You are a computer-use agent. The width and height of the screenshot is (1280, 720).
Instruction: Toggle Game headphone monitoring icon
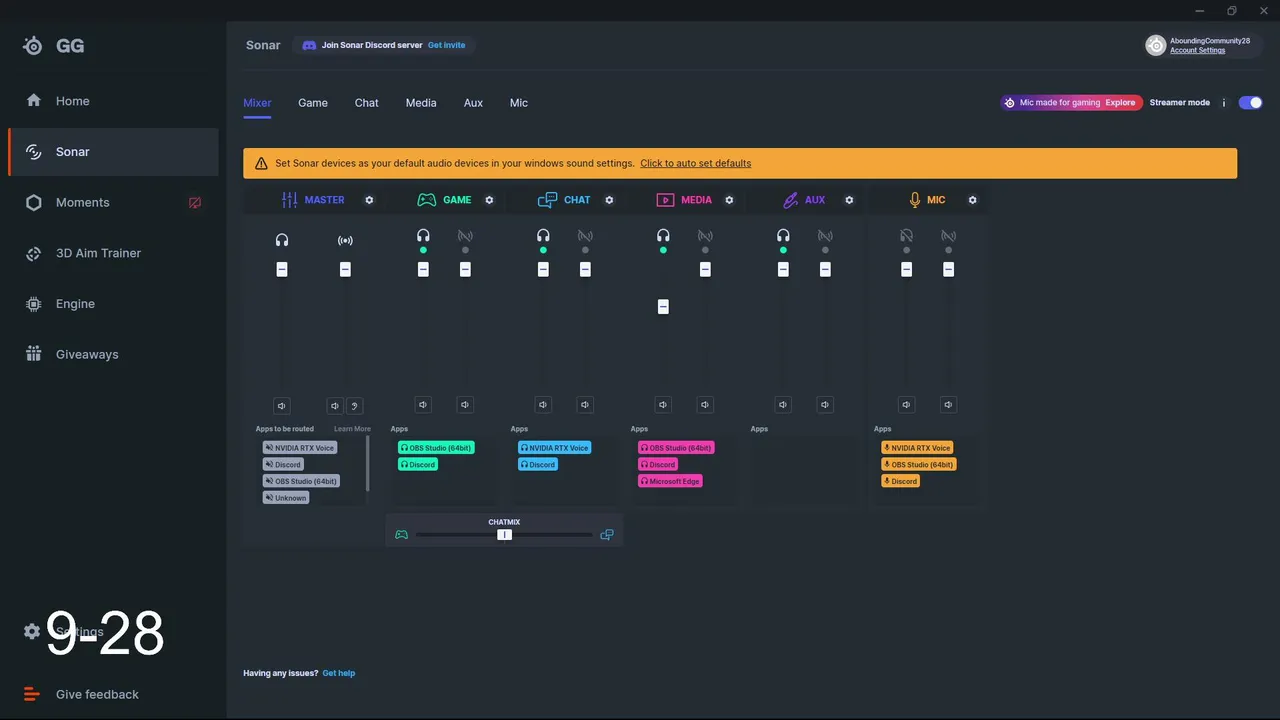tap(423, 236)
